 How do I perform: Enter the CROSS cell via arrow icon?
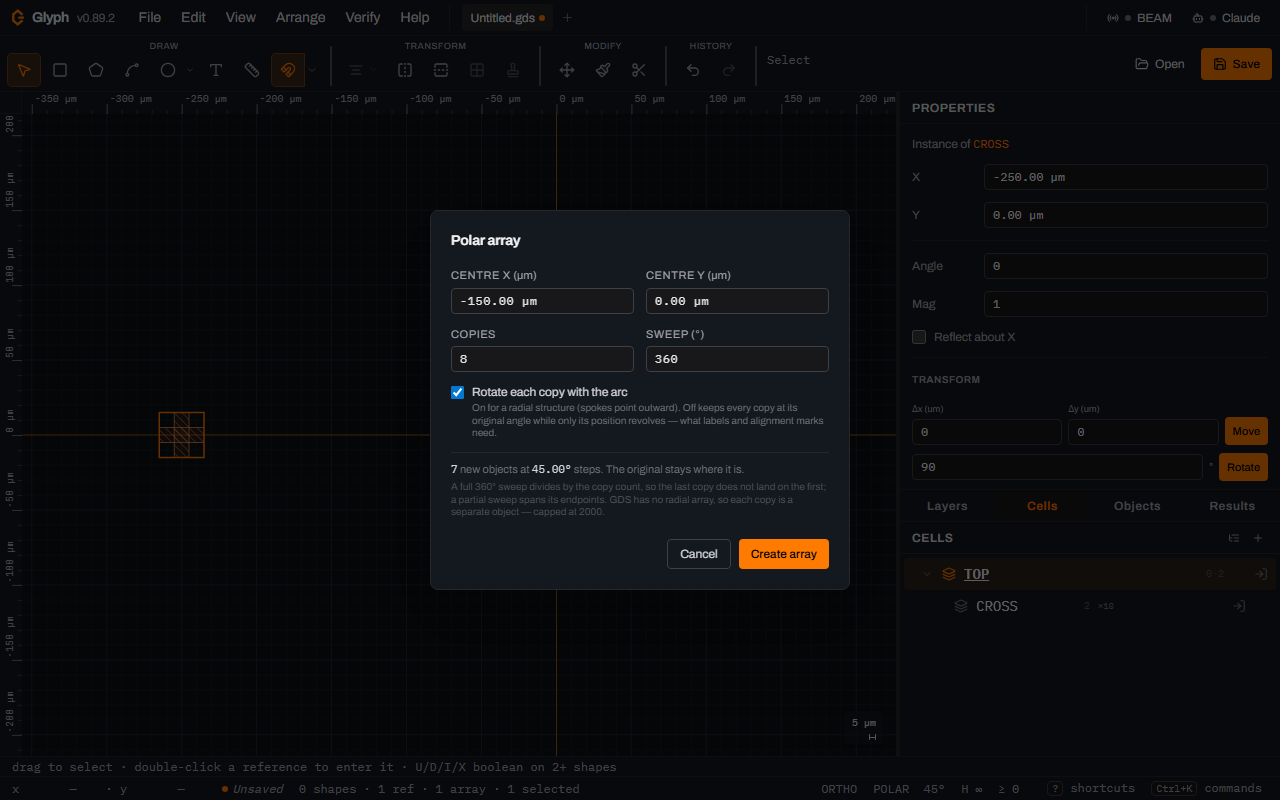pos(1239,606)
